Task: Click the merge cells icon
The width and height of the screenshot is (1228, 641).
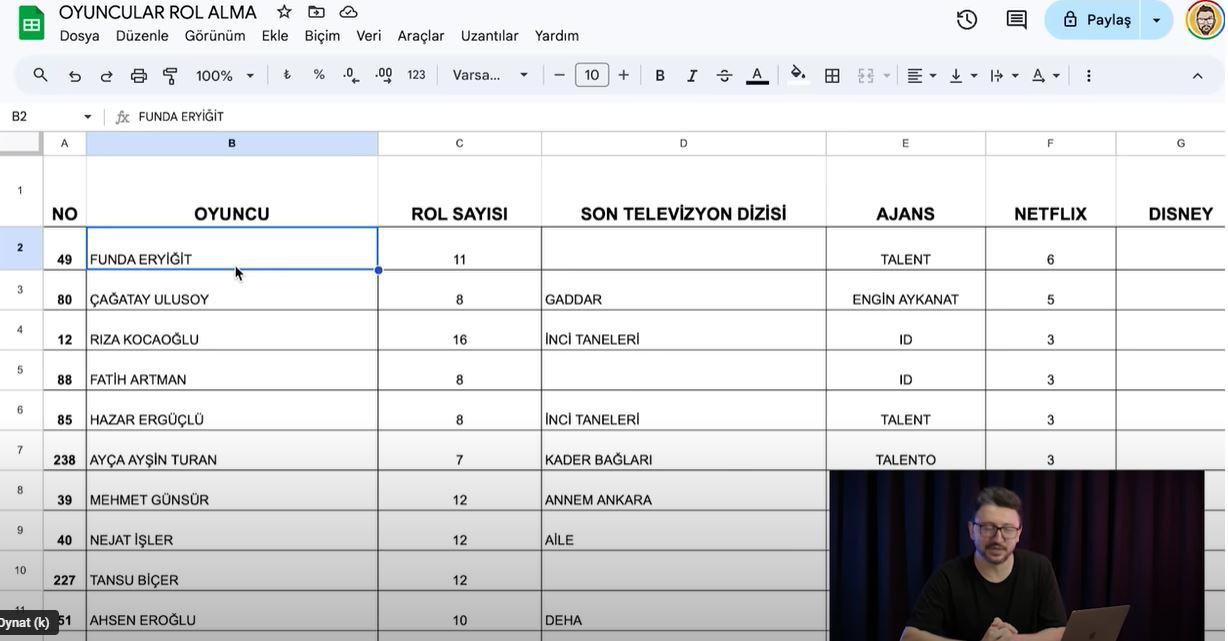Action: pyautogui.click(x=866, y=75)
